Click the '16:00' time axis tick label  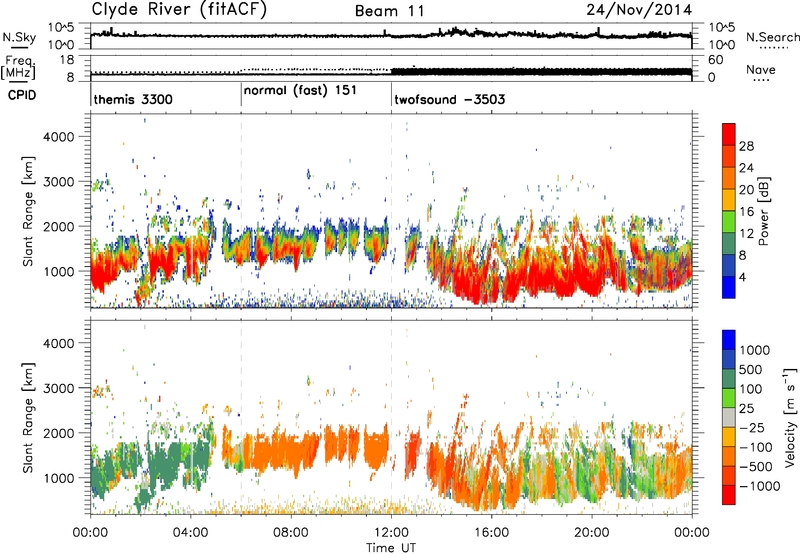tap(491, 533)
